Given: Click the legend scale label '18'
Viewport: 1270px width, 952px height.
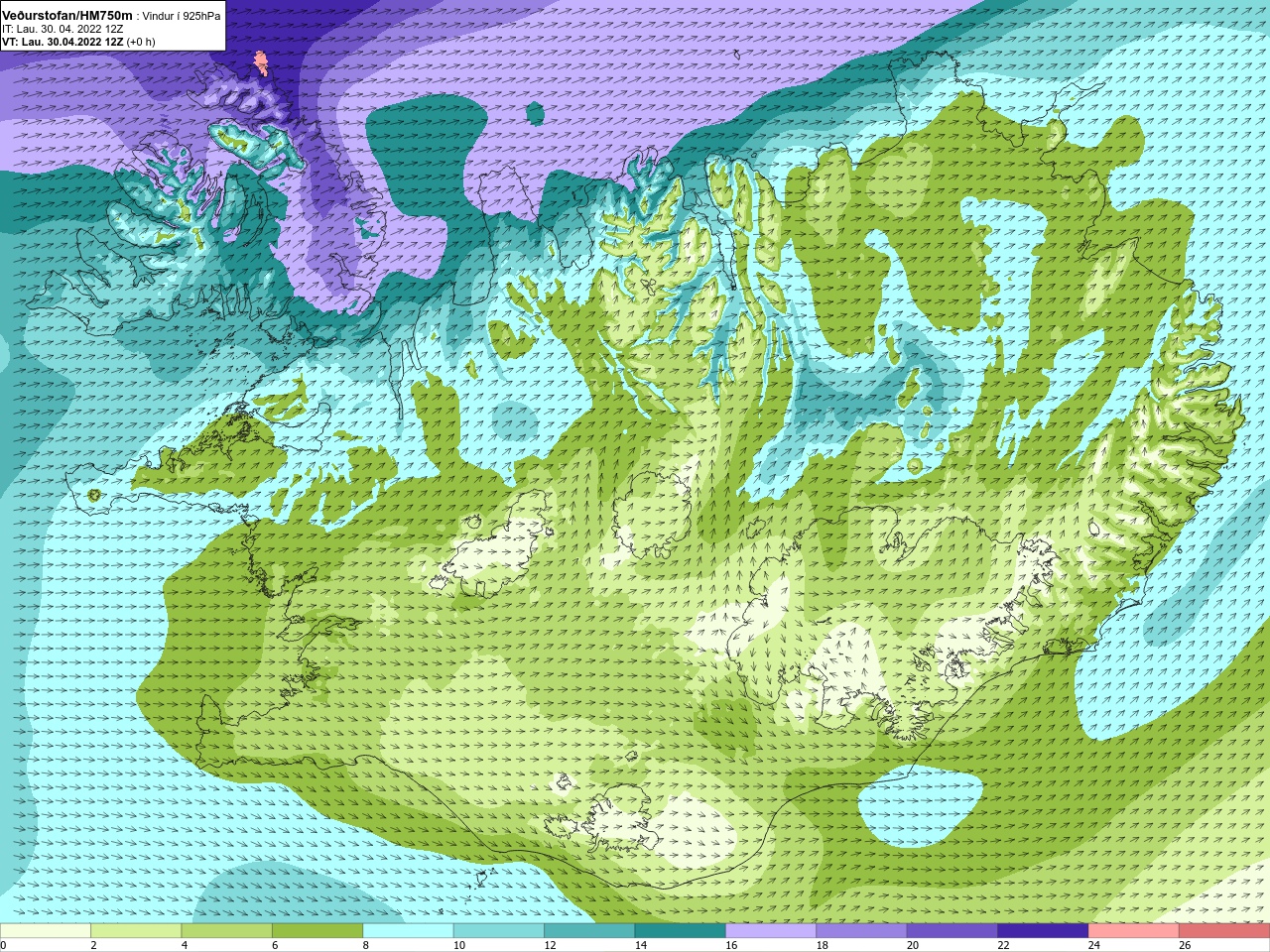Looking at the screenshot, I should [822, 946].
